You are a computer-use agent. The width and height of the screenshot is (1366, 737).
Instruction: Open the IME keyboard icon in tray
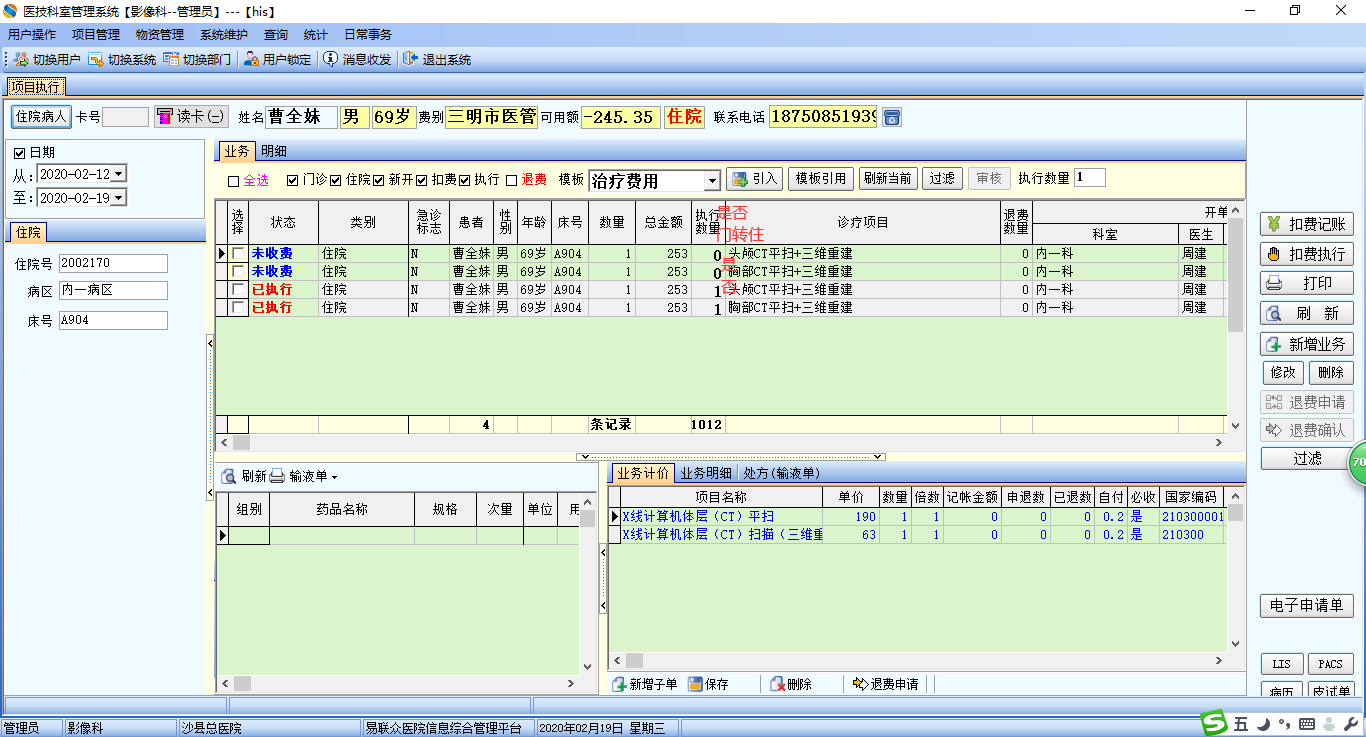tap(1307, 723)
